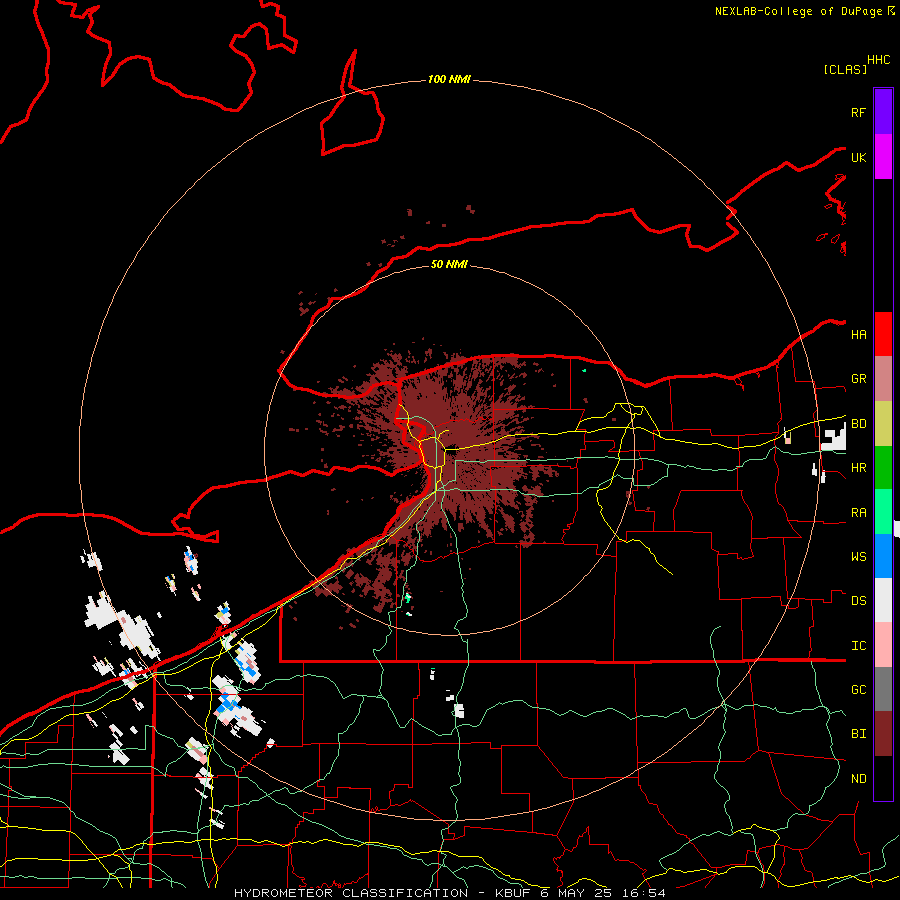Click the GC gray legend color swatch

[883, 689]
